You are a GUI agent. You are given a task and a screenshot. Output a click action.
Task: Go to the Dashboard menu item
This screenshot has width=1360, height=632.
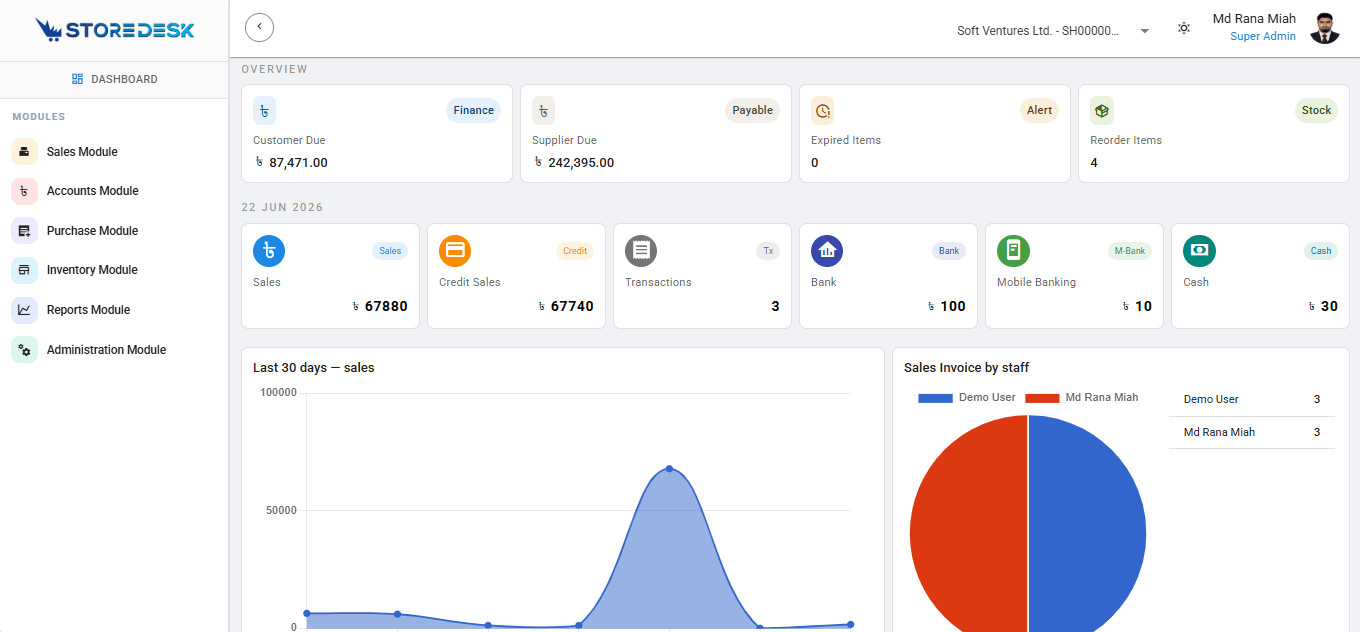click(x=114, y=79)
